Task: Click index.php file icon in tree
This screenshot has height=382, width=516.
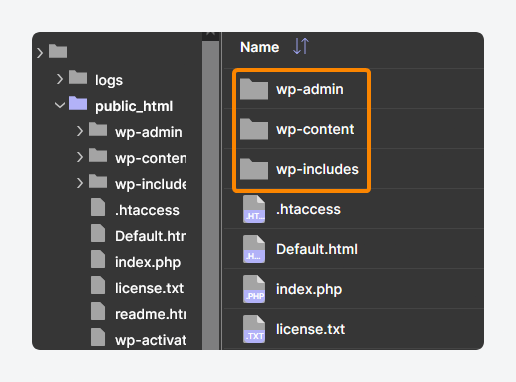Action: tap(98, 259)
